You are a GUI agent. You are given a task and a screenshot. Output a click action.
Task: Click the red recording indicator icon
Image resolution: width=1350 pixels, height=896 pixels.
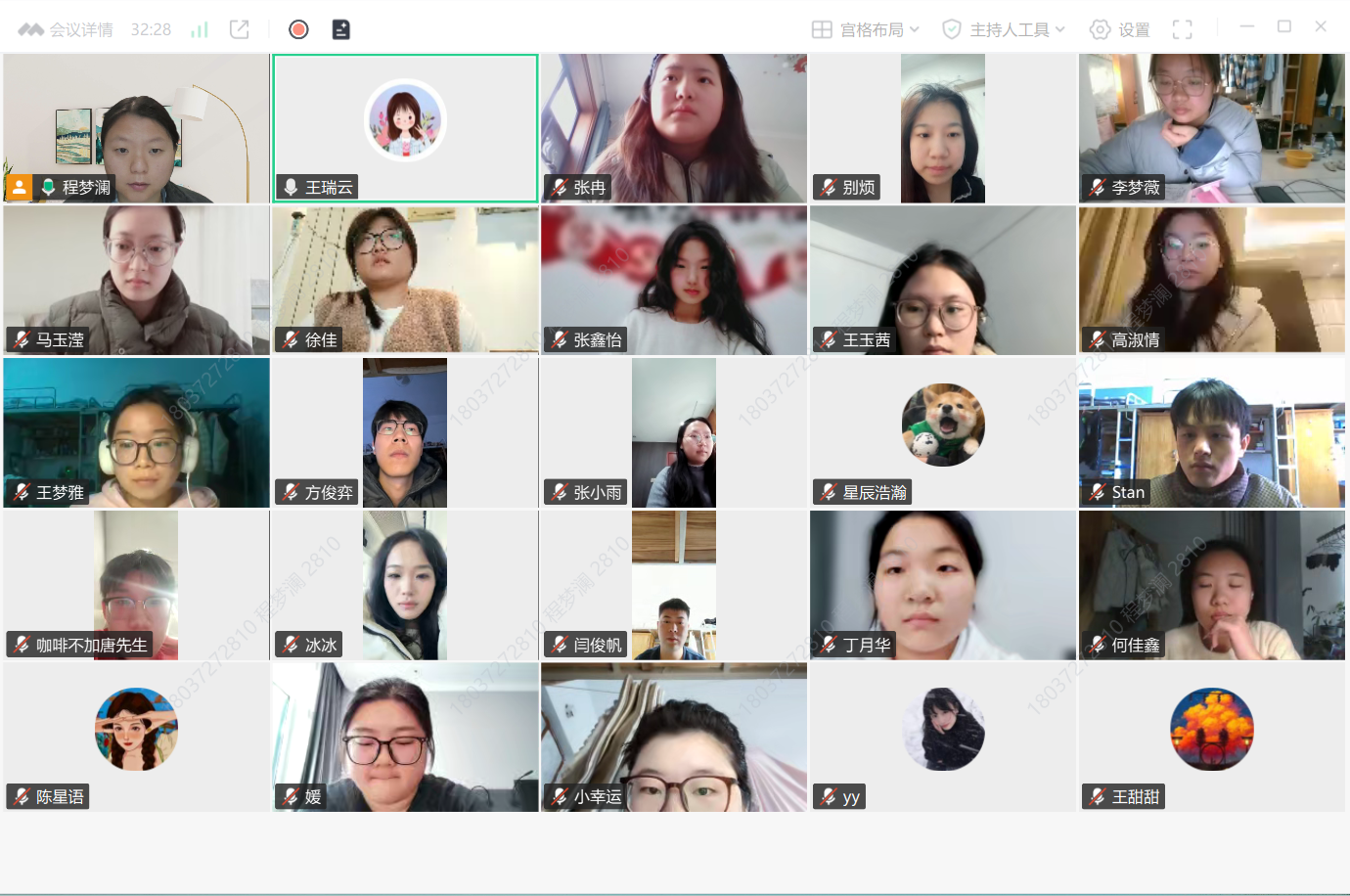(299, 29)
